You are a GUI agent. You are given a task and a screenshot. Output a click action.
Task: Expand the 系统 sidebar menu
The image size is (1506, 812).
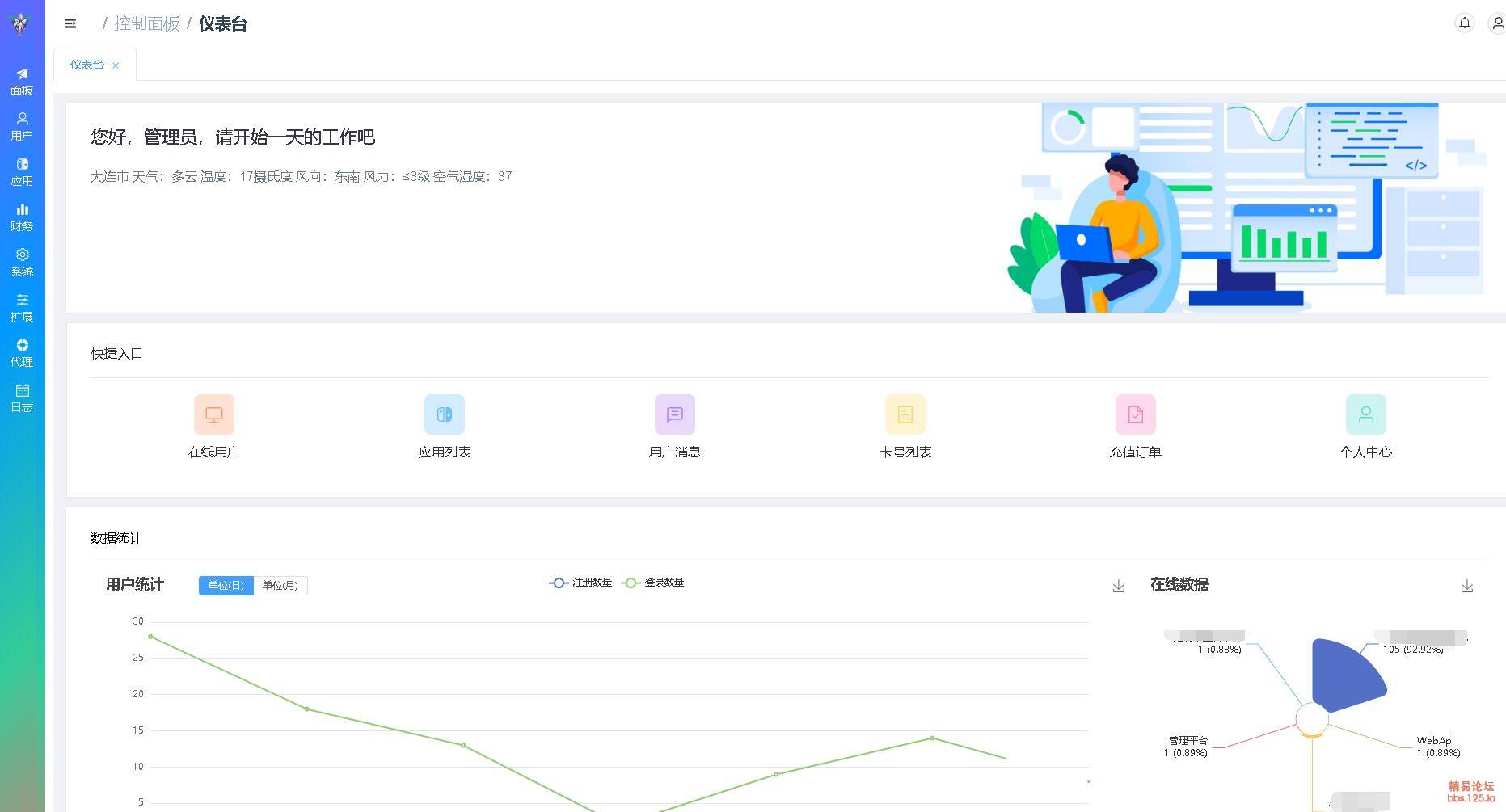[22, 262]
